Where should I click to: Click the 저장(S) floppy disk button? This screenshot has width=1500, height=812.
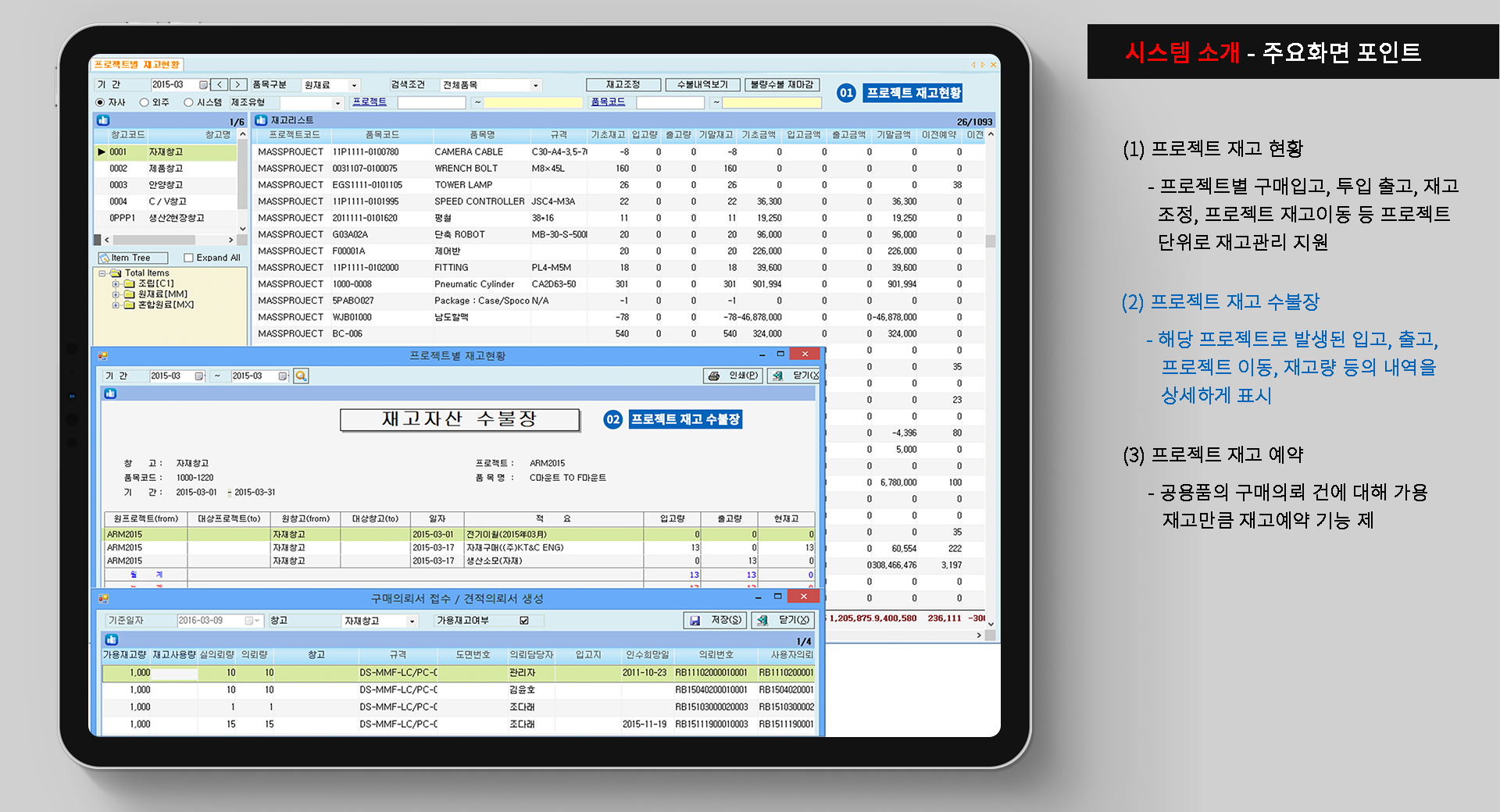716,620
